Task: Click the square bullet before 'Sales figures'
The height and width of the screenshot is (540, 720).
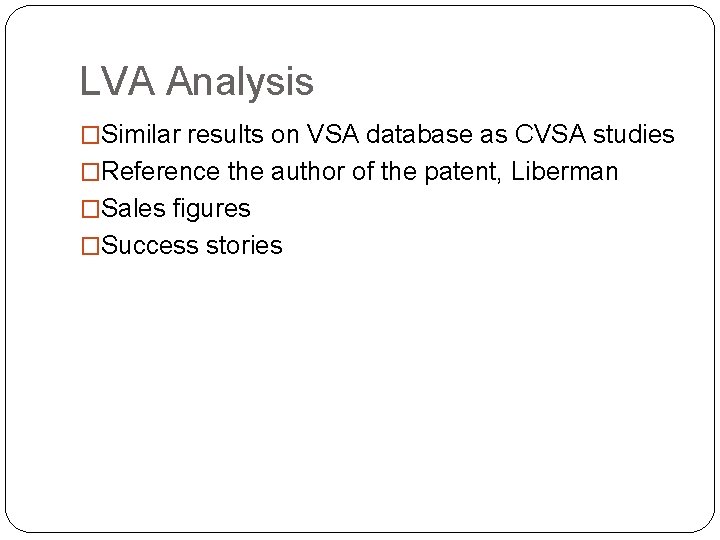Action: 90,209
